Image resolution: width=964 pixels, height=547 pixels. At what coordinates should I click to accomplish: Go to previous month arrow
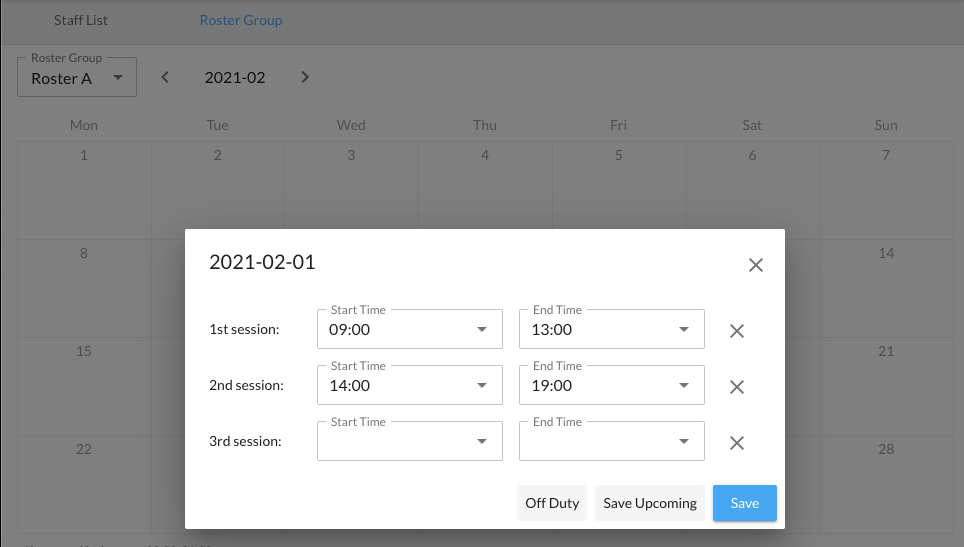[x=166, y=77]
